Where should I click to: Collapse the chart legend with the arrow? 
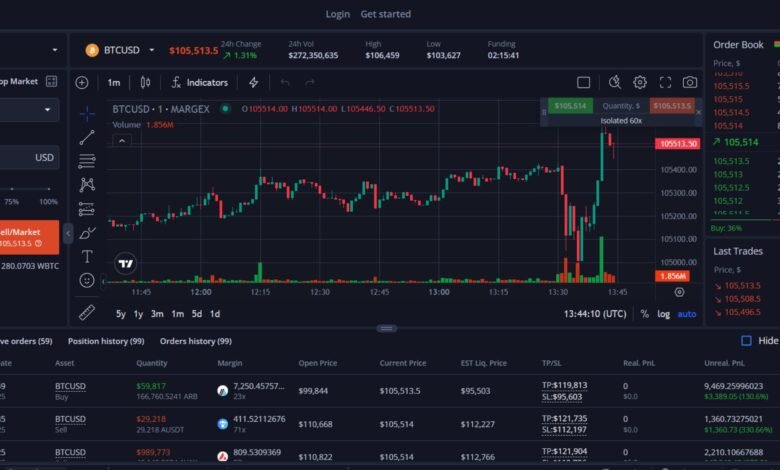(122, 141)
